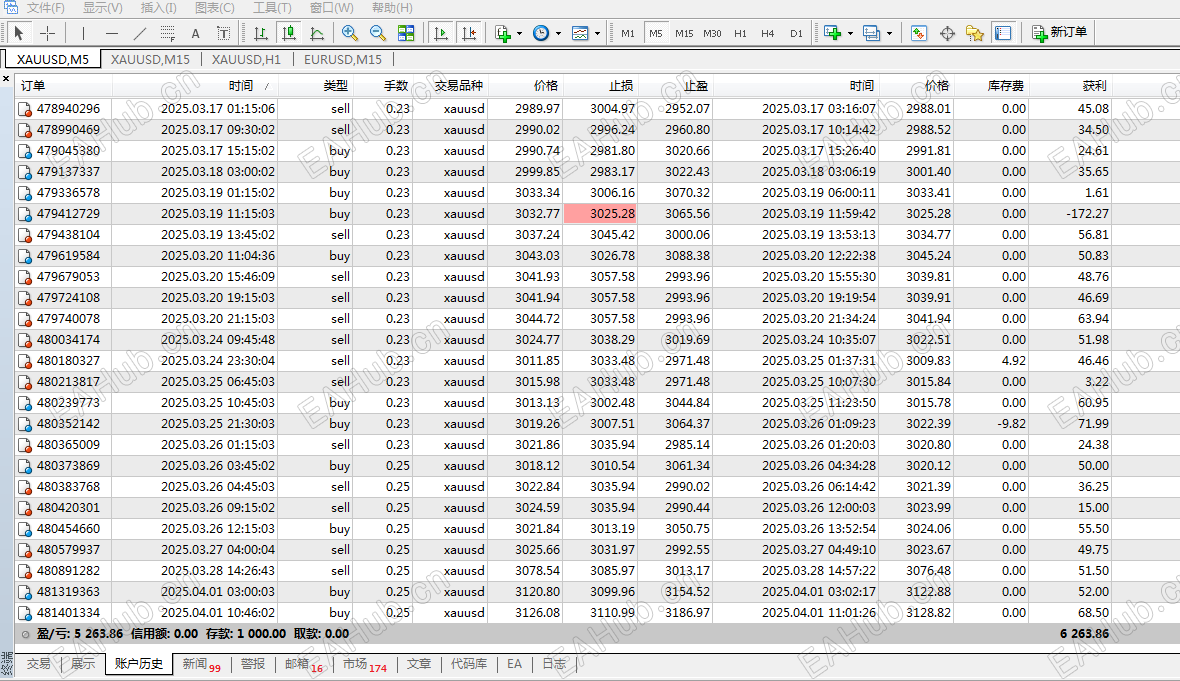This screenshot has width=1180, height=681.
Task: Select the Fibonacci retracement tool
Action: pos(168,33)
